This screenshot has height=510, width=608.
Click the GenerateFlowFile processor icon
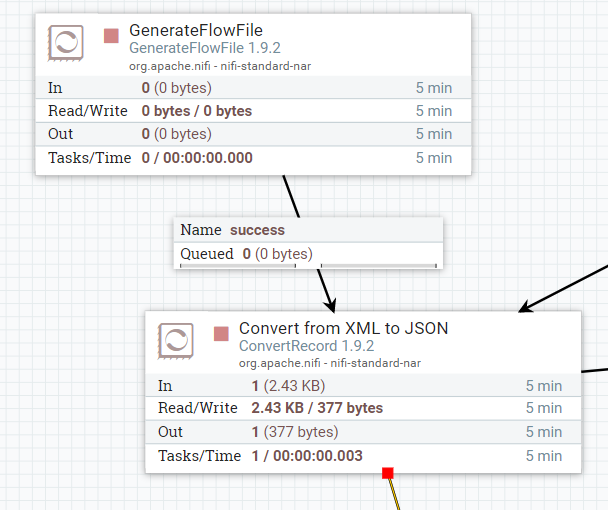(66, 43)
